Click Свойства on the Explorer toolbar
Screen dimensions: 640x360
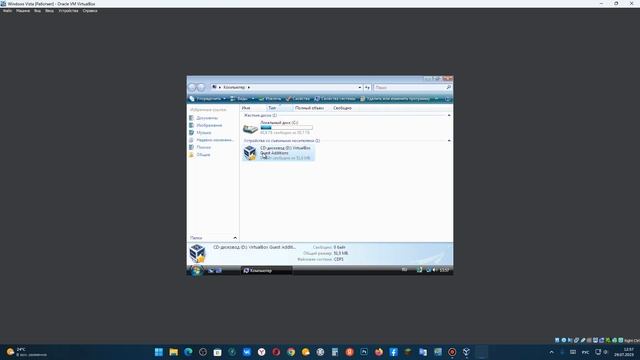(x=298, y=99)
